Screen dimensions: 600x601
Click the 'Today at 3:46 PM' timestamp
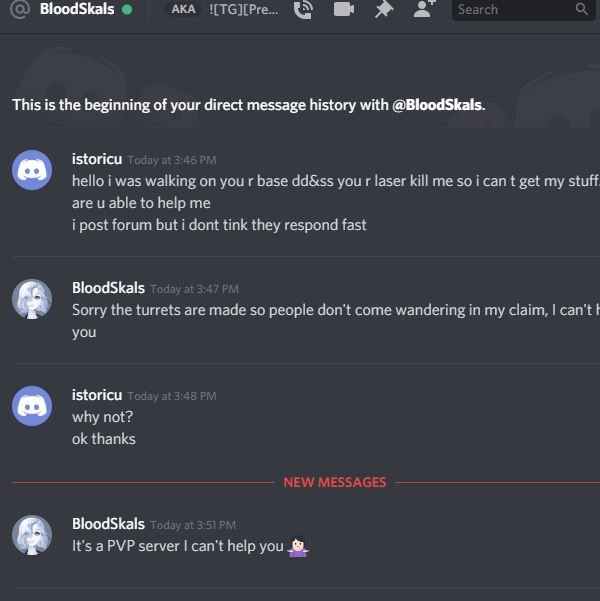click(x=172, y=160)
